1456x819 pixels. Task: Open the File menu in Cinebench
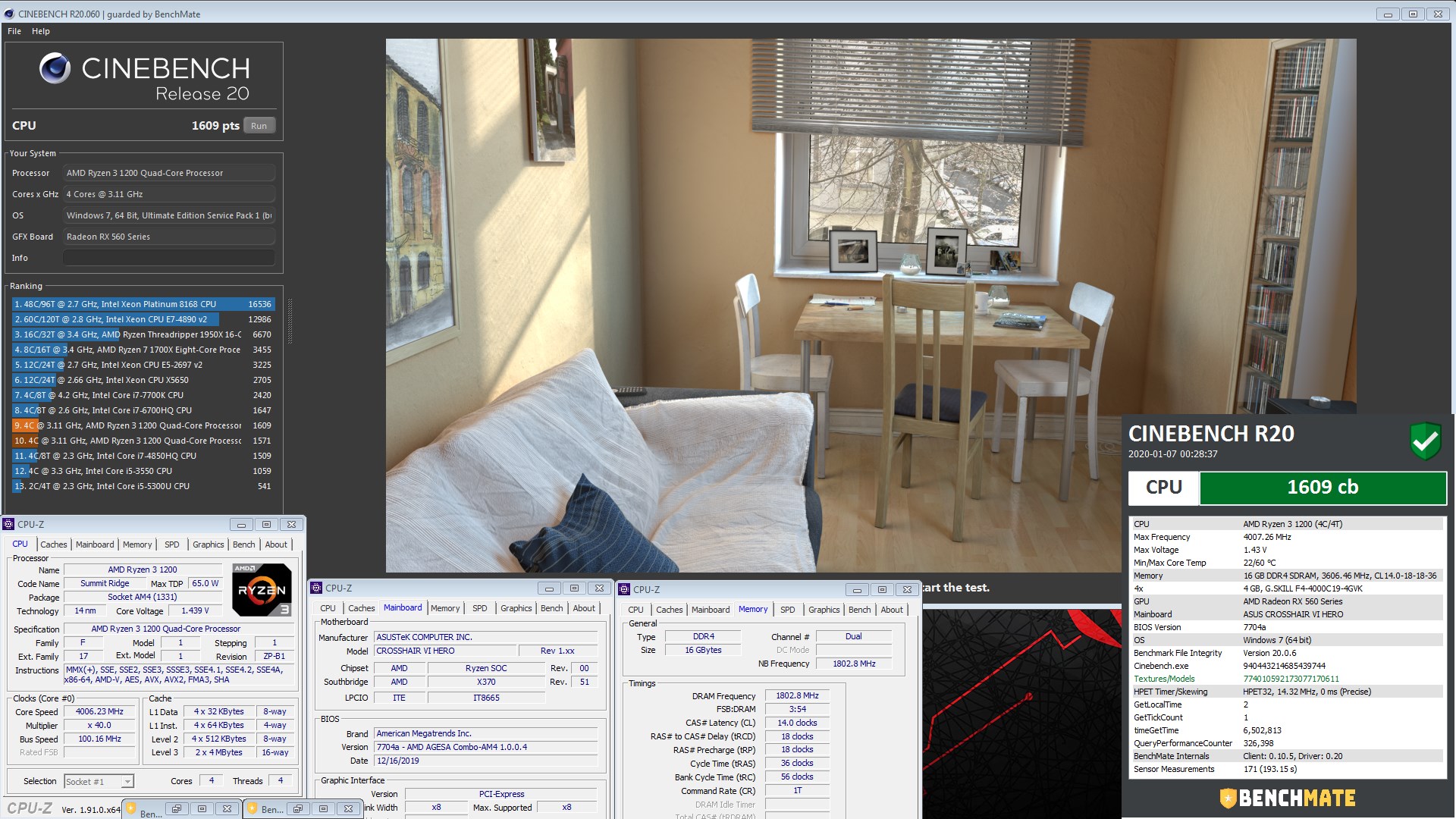pyautogui.click(x=14, y=31)
